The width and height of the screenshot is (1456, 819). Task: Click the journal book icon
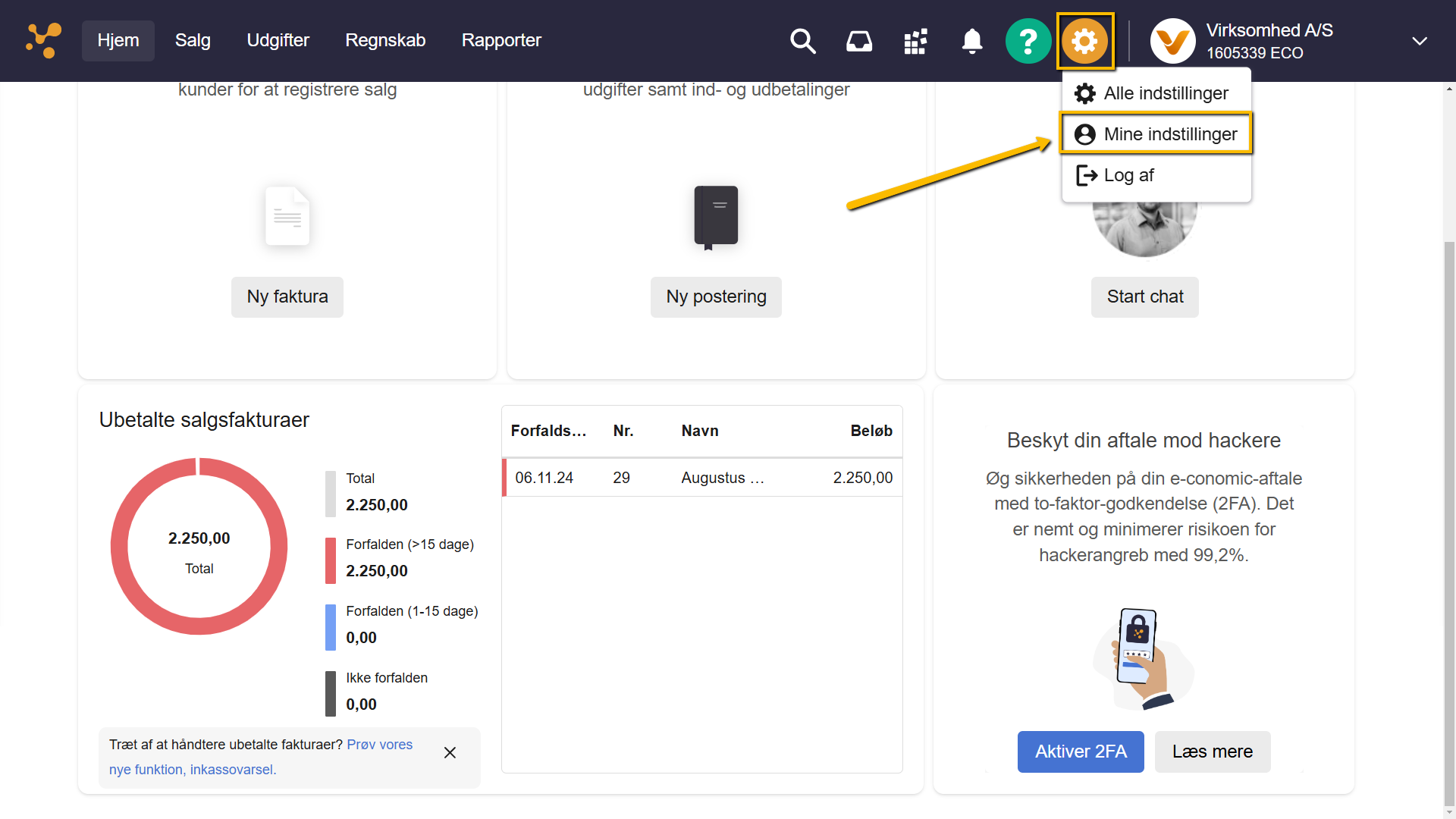coord(716,216)
